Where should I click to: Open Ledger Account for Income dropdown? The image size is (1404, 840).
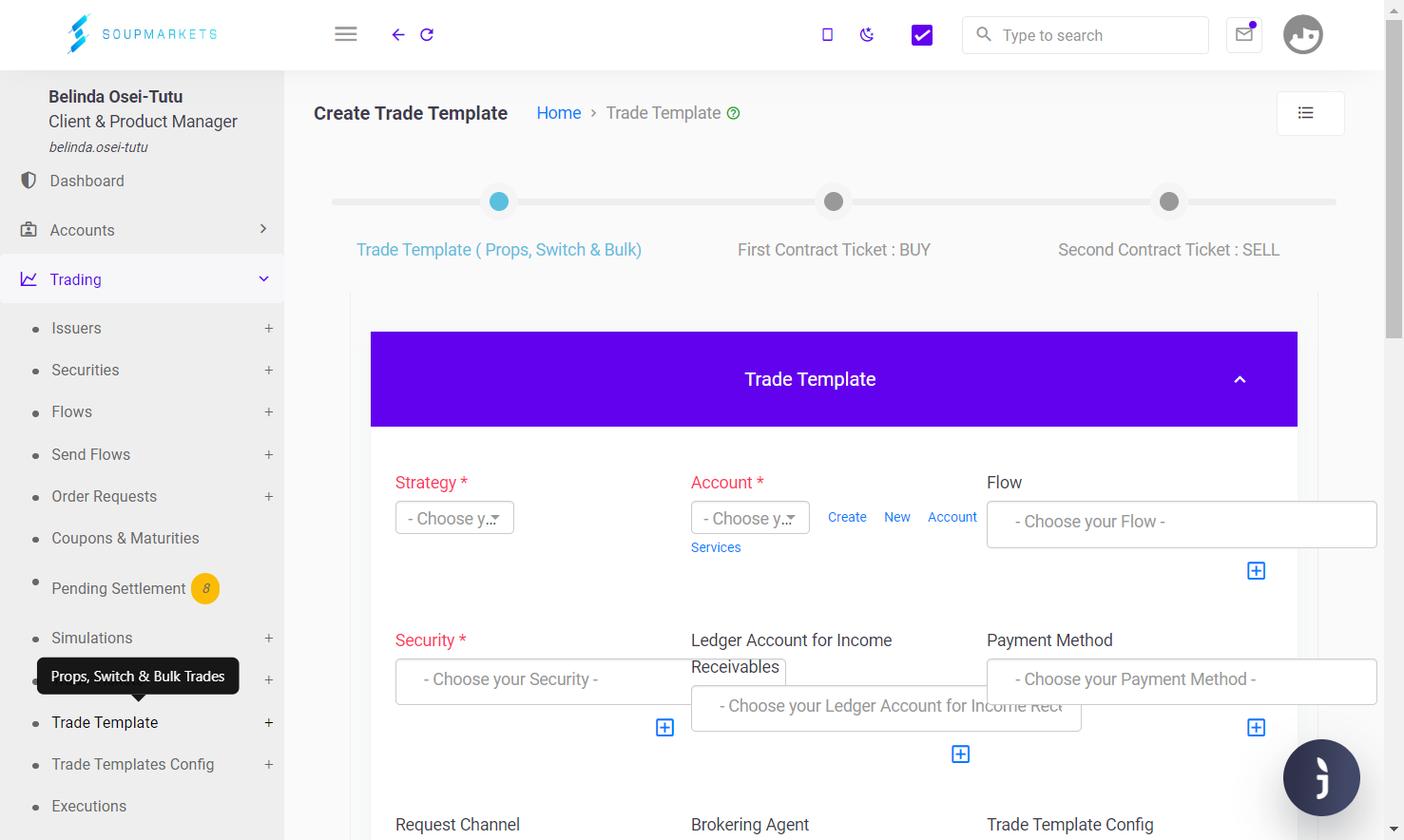point(886,708)
